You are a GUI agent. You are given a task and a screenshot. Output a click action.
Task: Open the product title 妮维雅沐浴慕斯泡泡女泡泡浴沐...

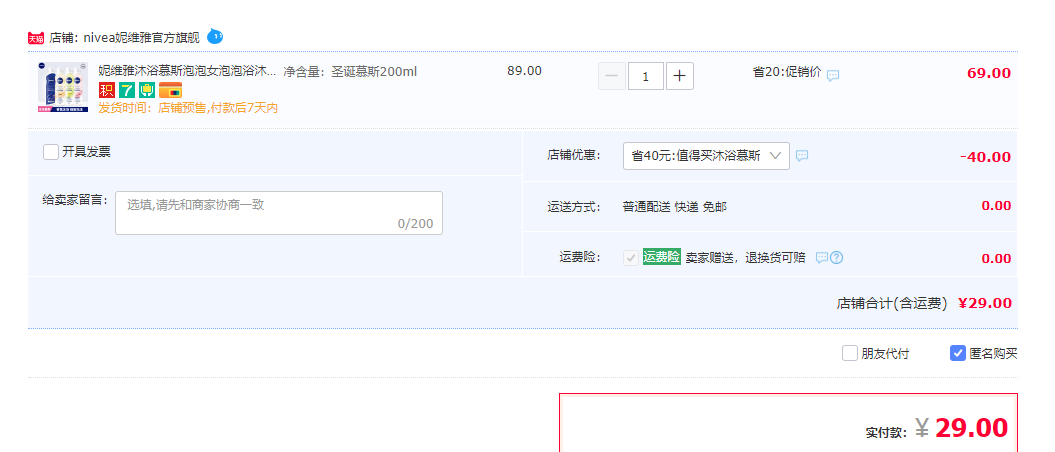(188, 71)
